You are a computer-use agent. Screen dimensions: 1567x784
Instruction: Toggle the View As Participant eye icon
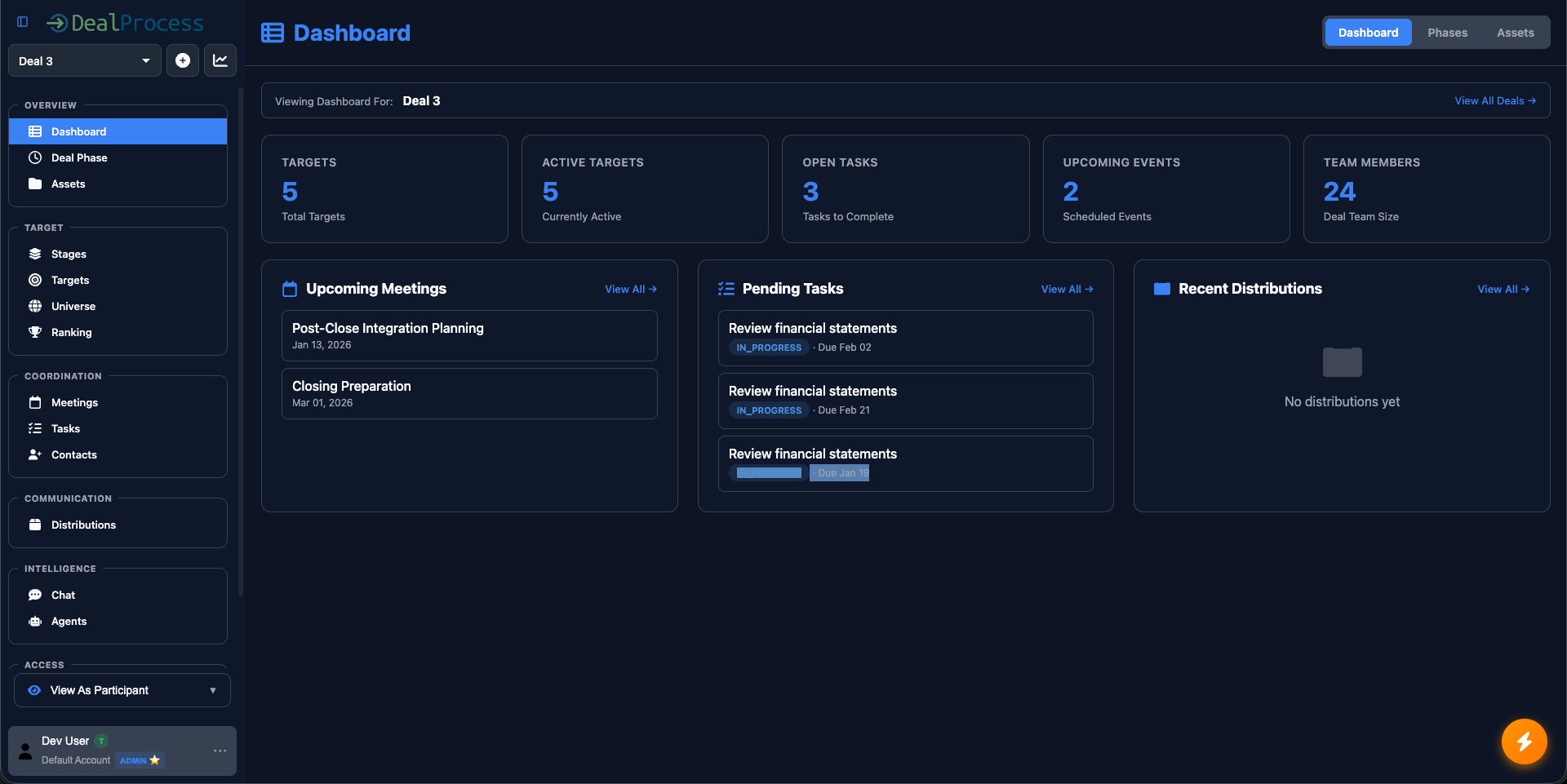pos(34,690)
